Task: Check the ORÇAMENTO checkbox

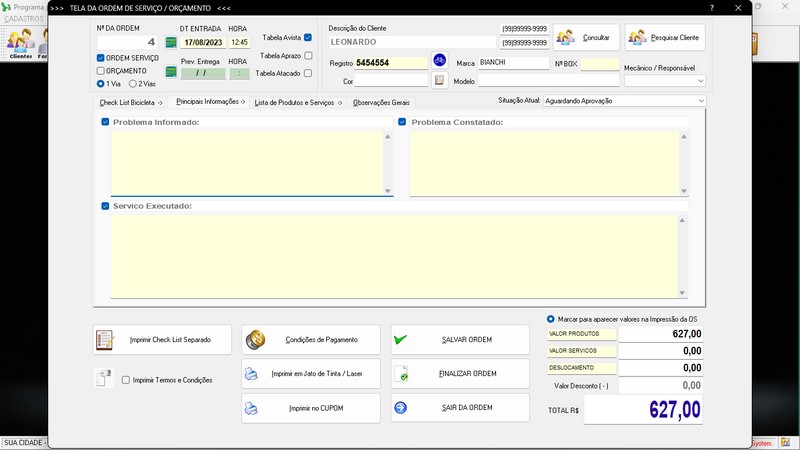Action: 101,71
